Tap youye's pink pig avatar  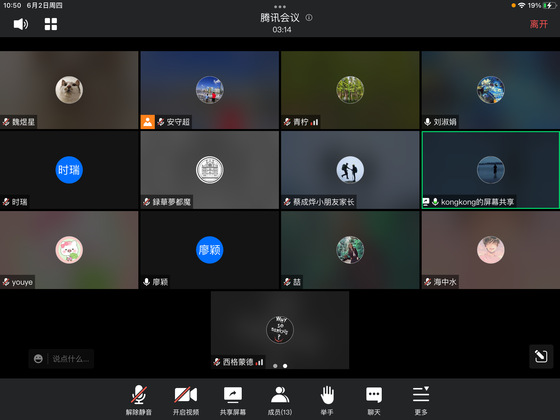pyautogui.click(x=69, y=250)
